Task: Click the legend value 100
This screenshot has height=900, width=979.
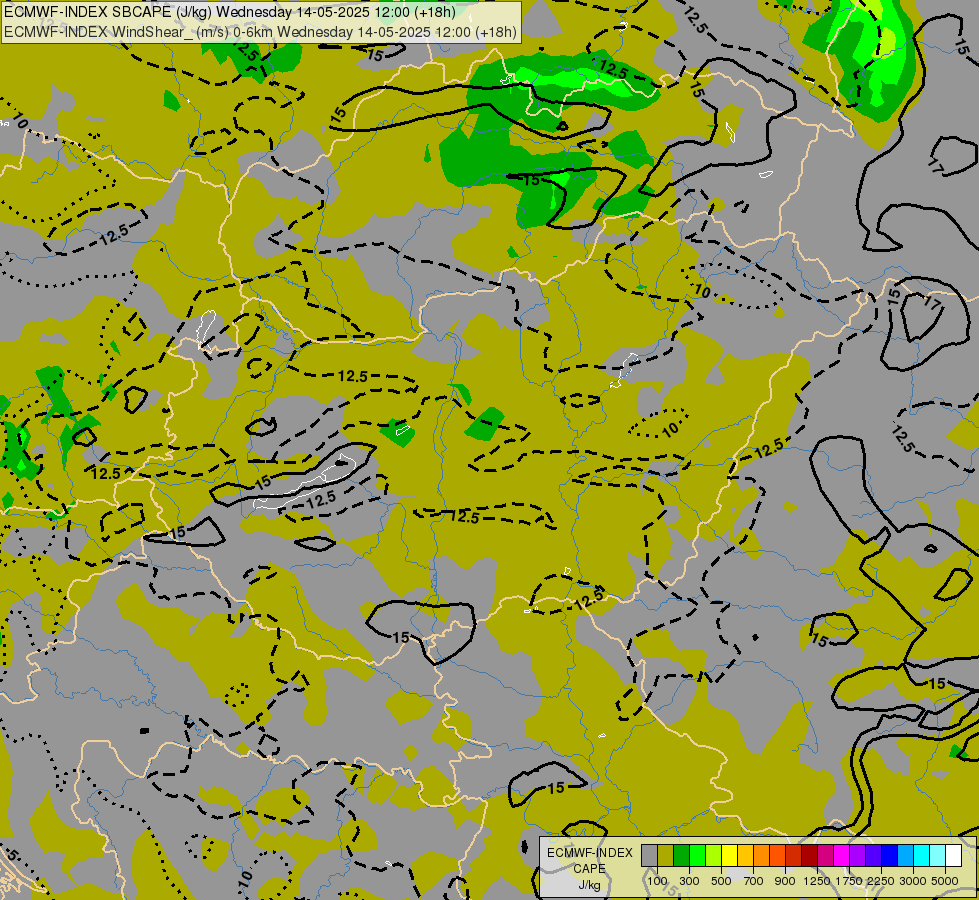Action: [657, 881]
